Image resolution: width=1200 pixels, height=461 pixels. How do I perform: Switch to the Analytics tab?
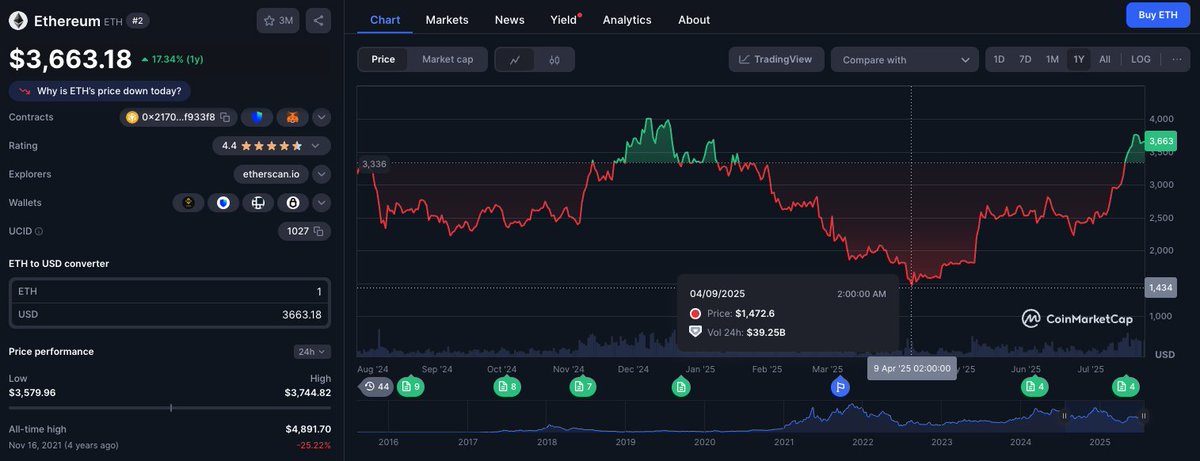coord(627,20)
